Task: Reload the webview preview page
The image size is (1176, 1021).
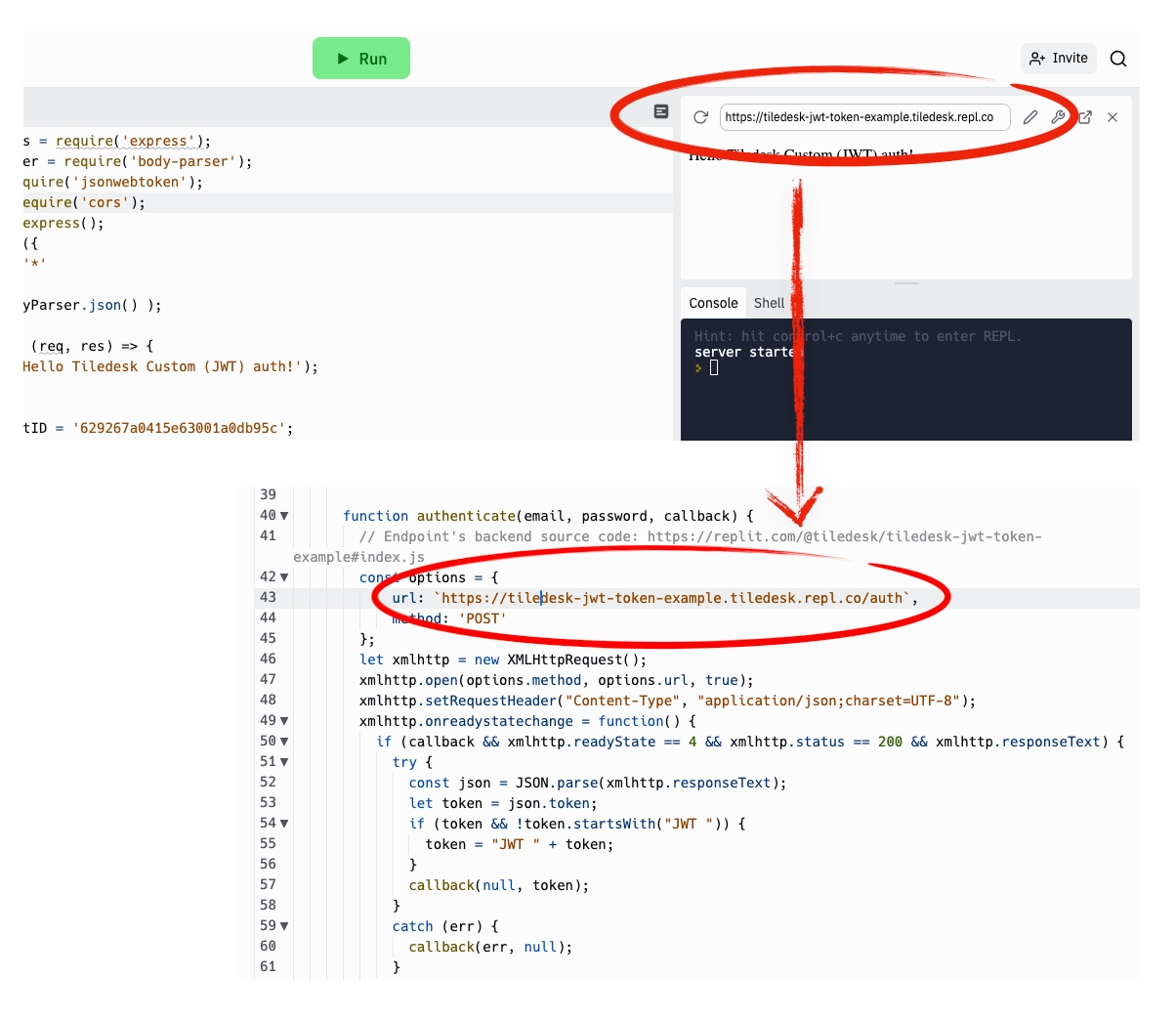Action: (700, 117)
